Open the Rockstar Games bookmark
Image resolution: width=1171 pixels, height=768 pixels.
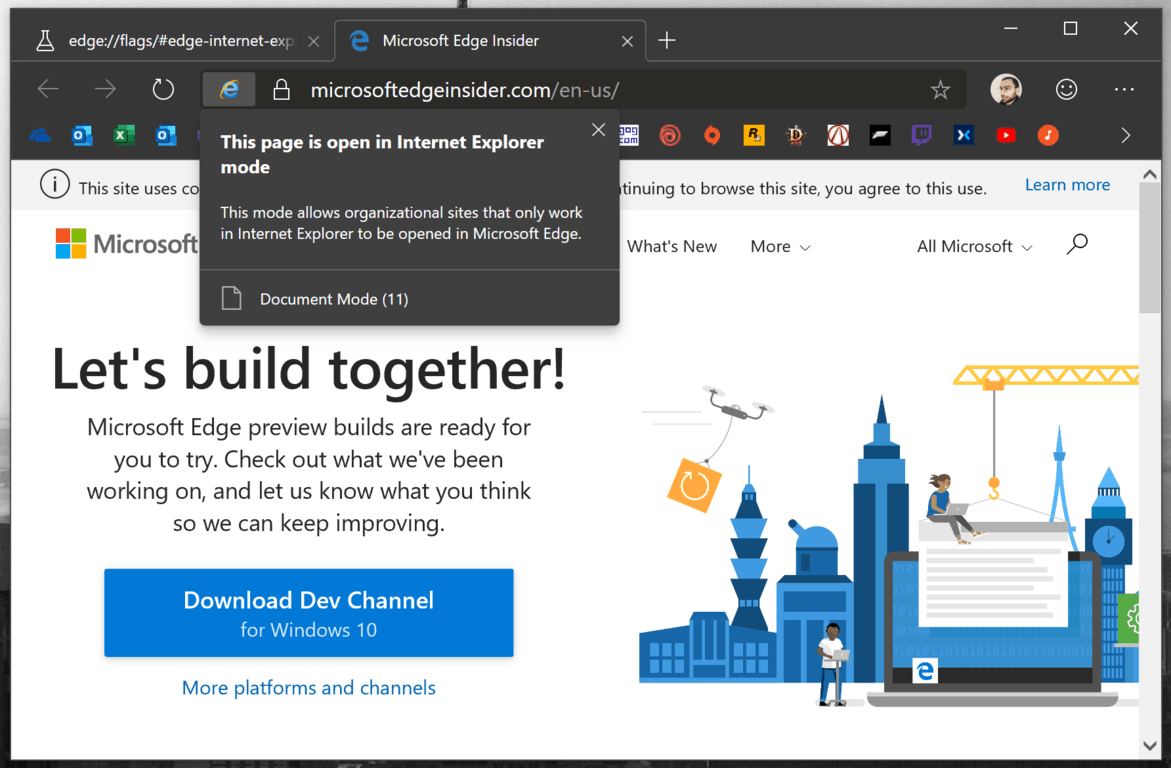pos(754,135)
